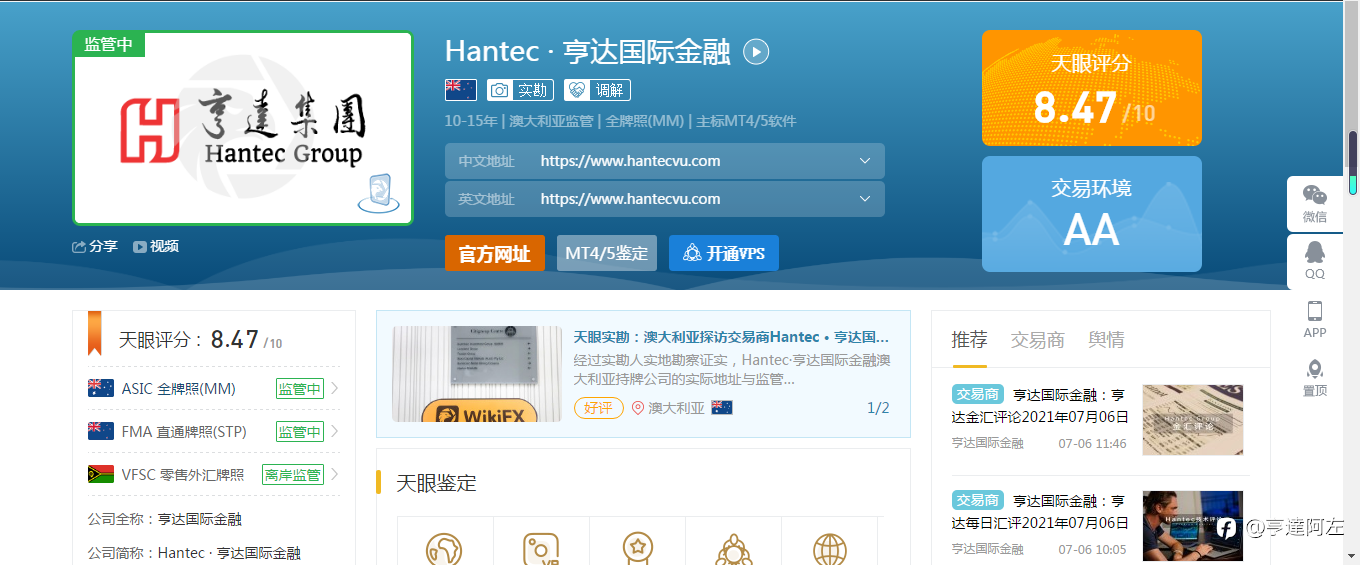Click the page vertical scrollbar thumb
This screenshot has width=1360, height=565.
[x=1353, y=162]
